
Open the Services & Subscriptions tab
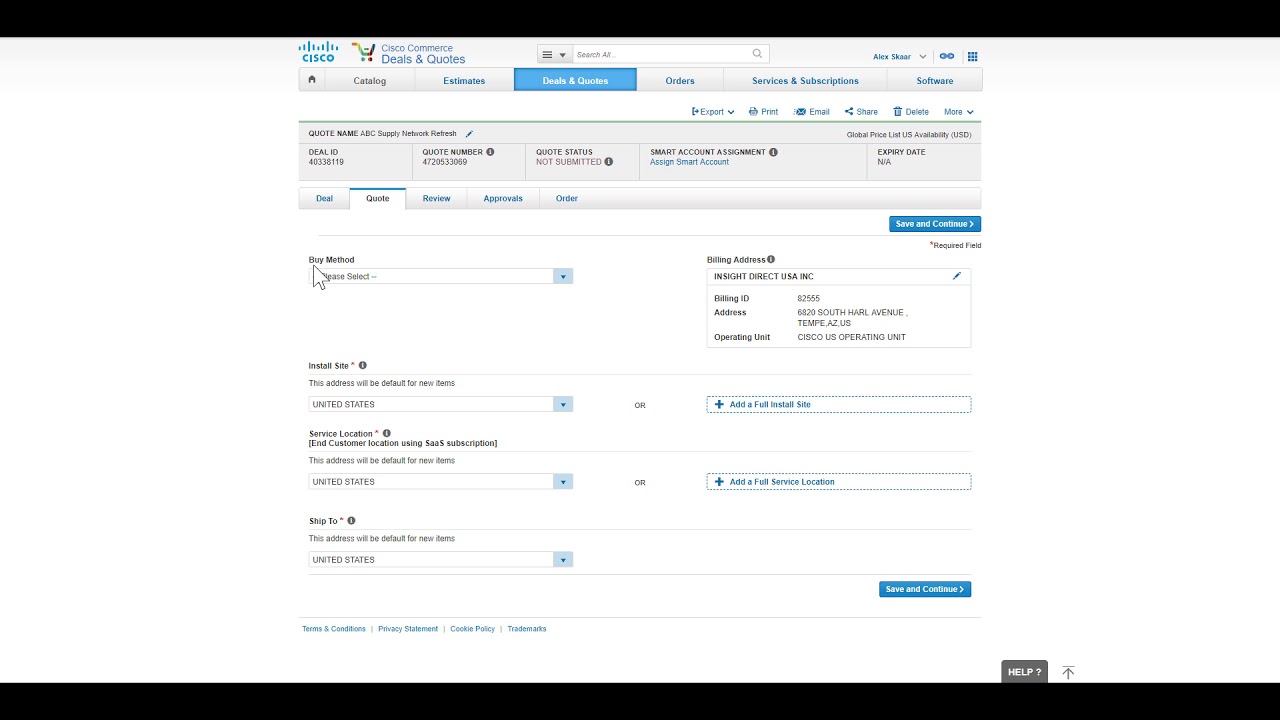(x=805, y=81)
